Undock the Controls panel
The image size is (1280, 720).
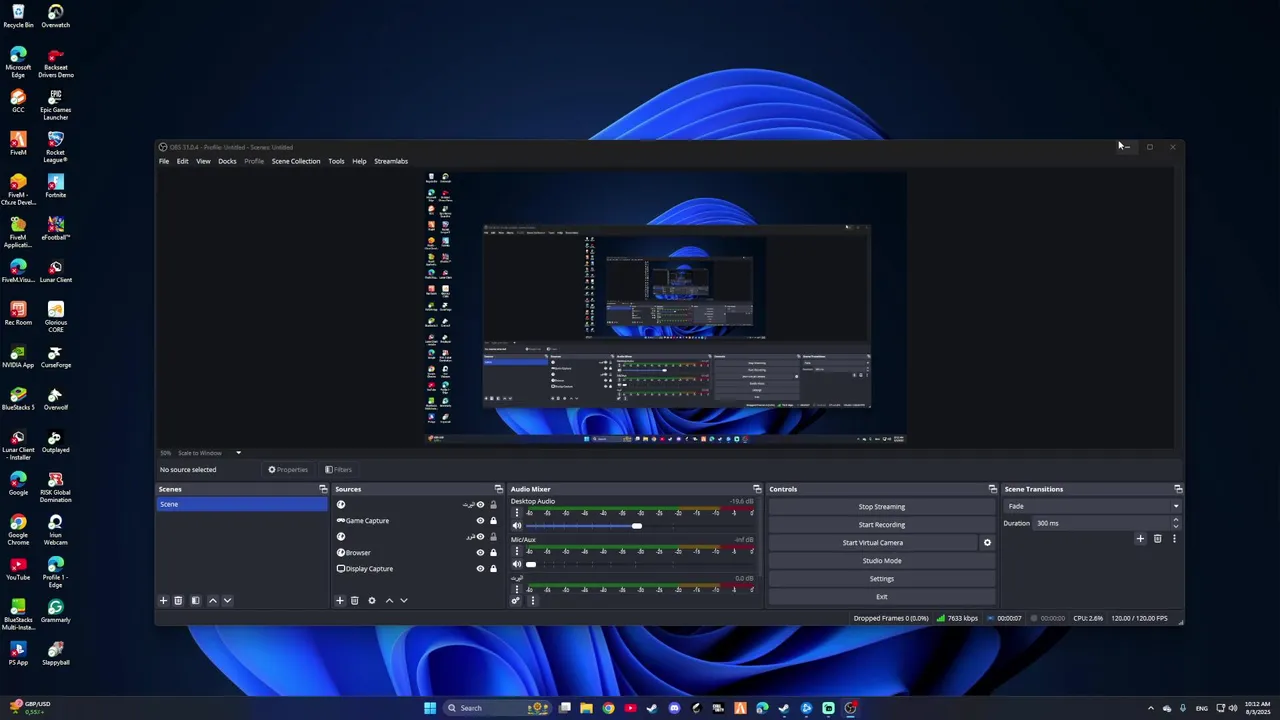pos(993,489)
